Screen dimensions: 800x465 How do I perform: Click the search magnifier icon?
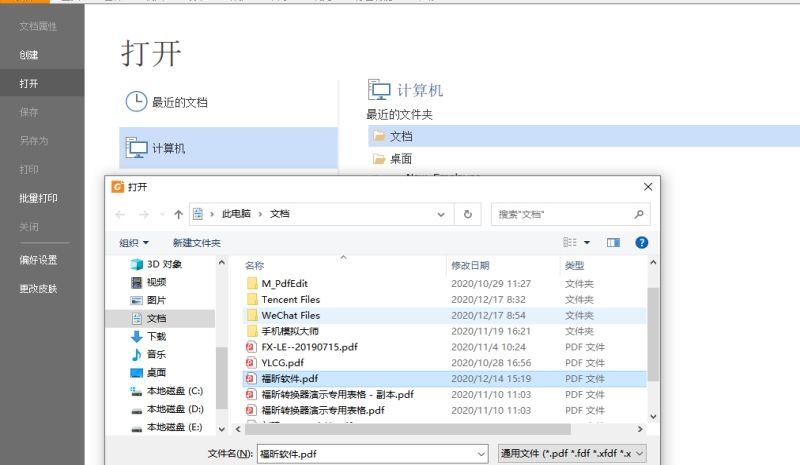pos(639,214)
